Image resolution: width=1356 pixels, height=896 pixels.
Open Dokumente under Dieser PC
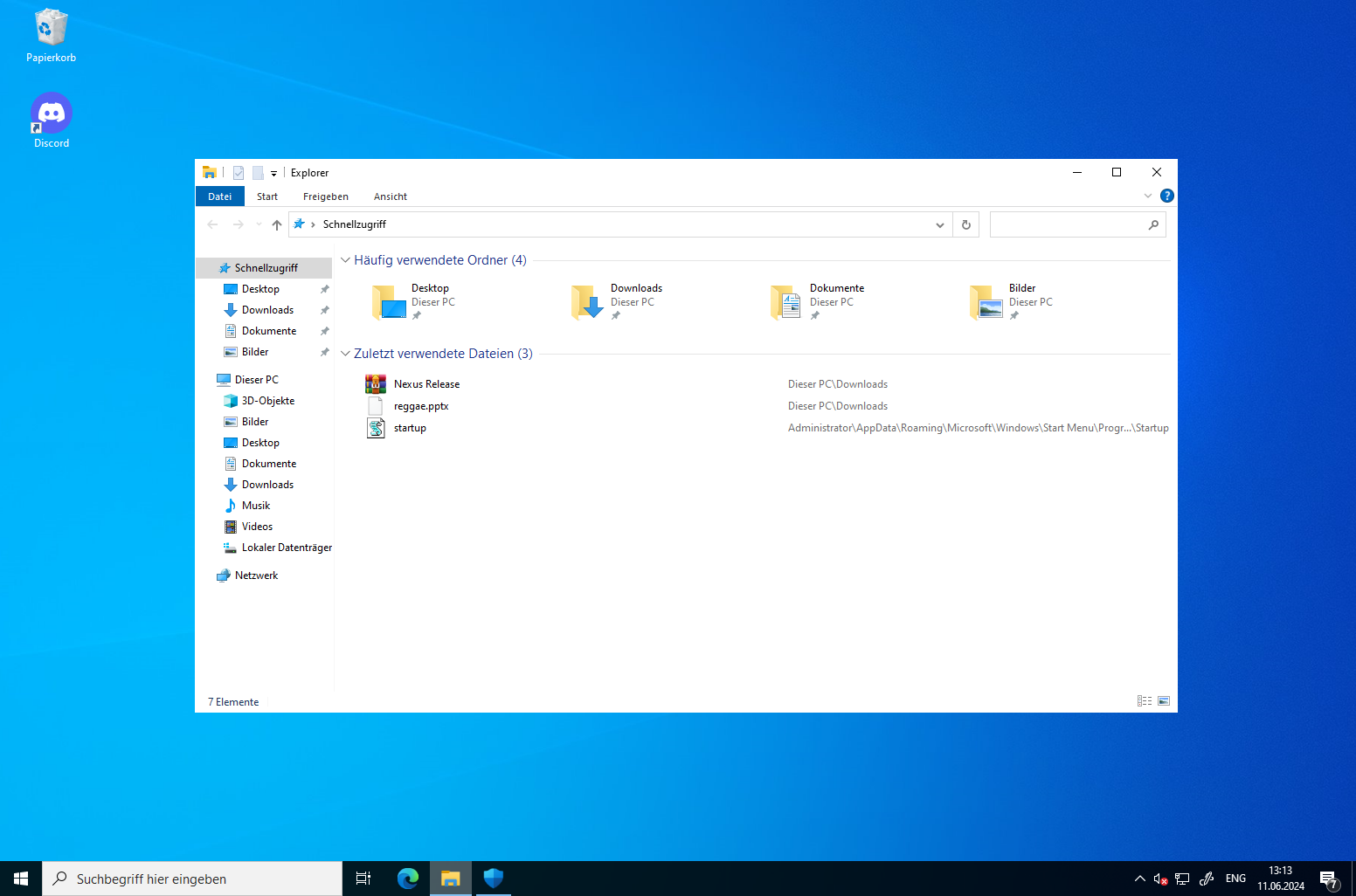click(x=264, y=464)
